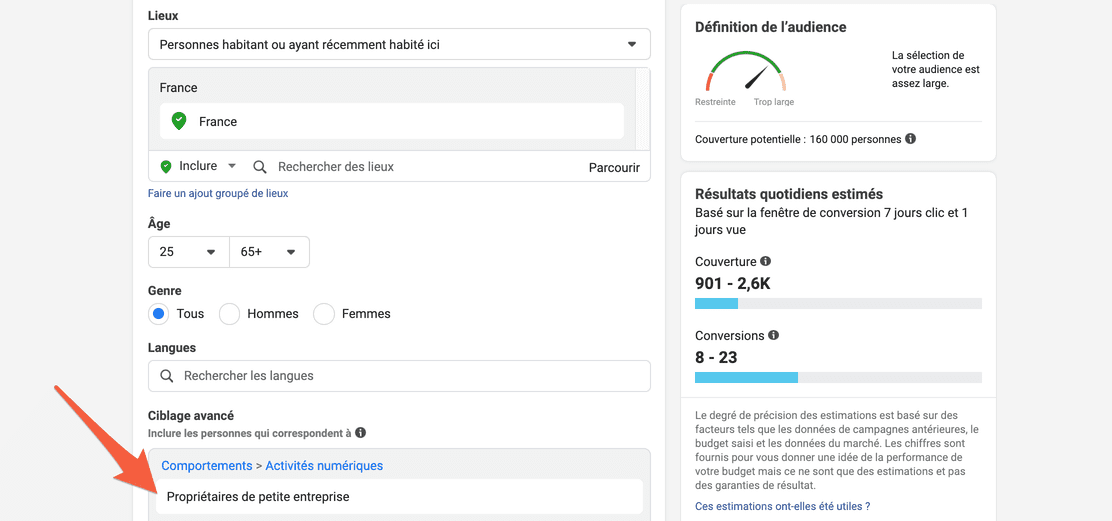Image resolution: width=1112 pixels, height=521 pixels.
Task: Click the Couverture estimate progress bar
Action: (838, 303)
